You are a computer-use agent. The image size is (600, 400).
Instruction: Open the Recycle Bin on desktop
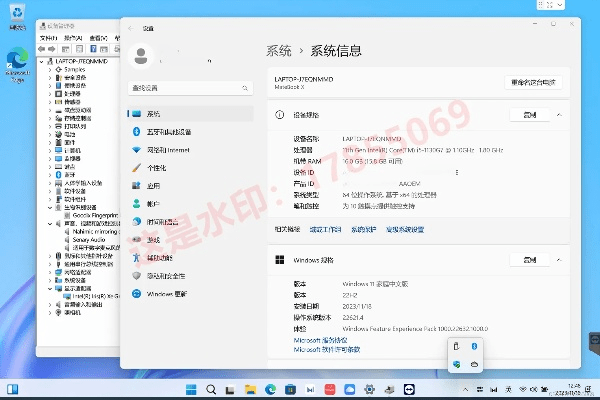pos(17,17)
